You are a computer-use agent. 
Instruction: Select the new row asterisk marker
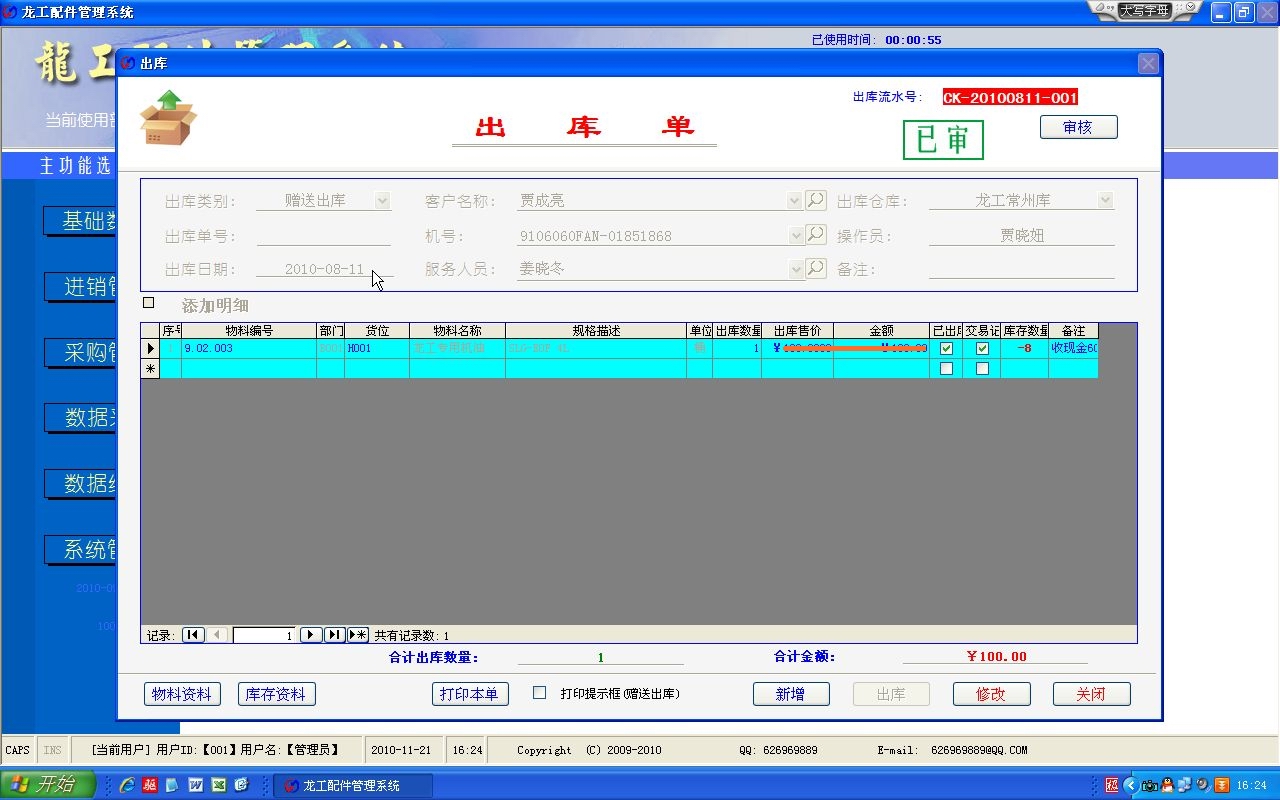click(151, 368)
